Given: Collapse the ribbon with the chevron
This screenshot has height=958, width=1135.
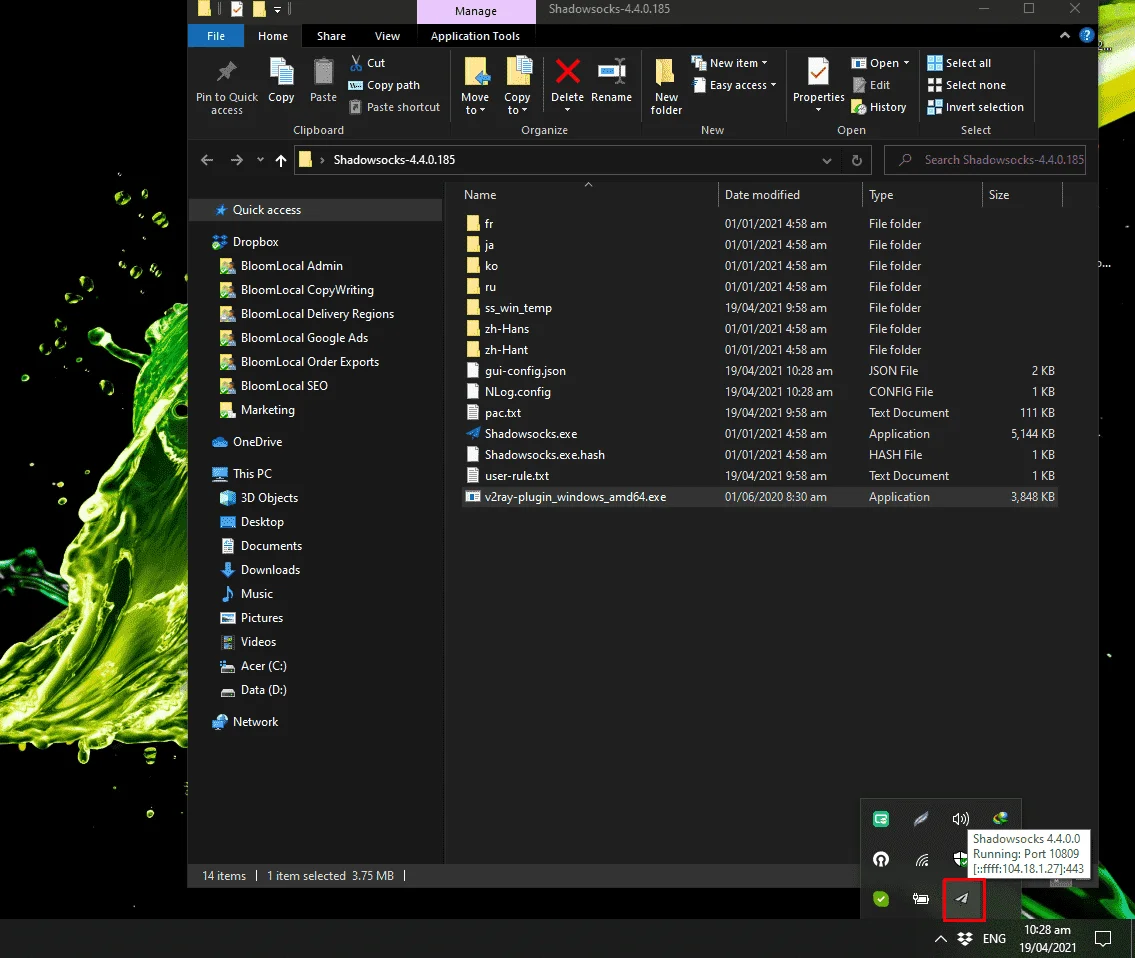Looking at the screenshot, I should click(x=1064, y=35).
